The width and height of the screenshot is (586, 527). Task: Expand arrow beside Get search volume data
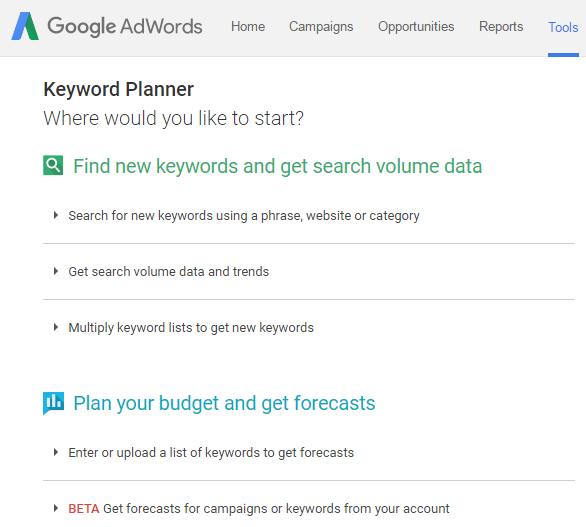click(x=56, y=271)
